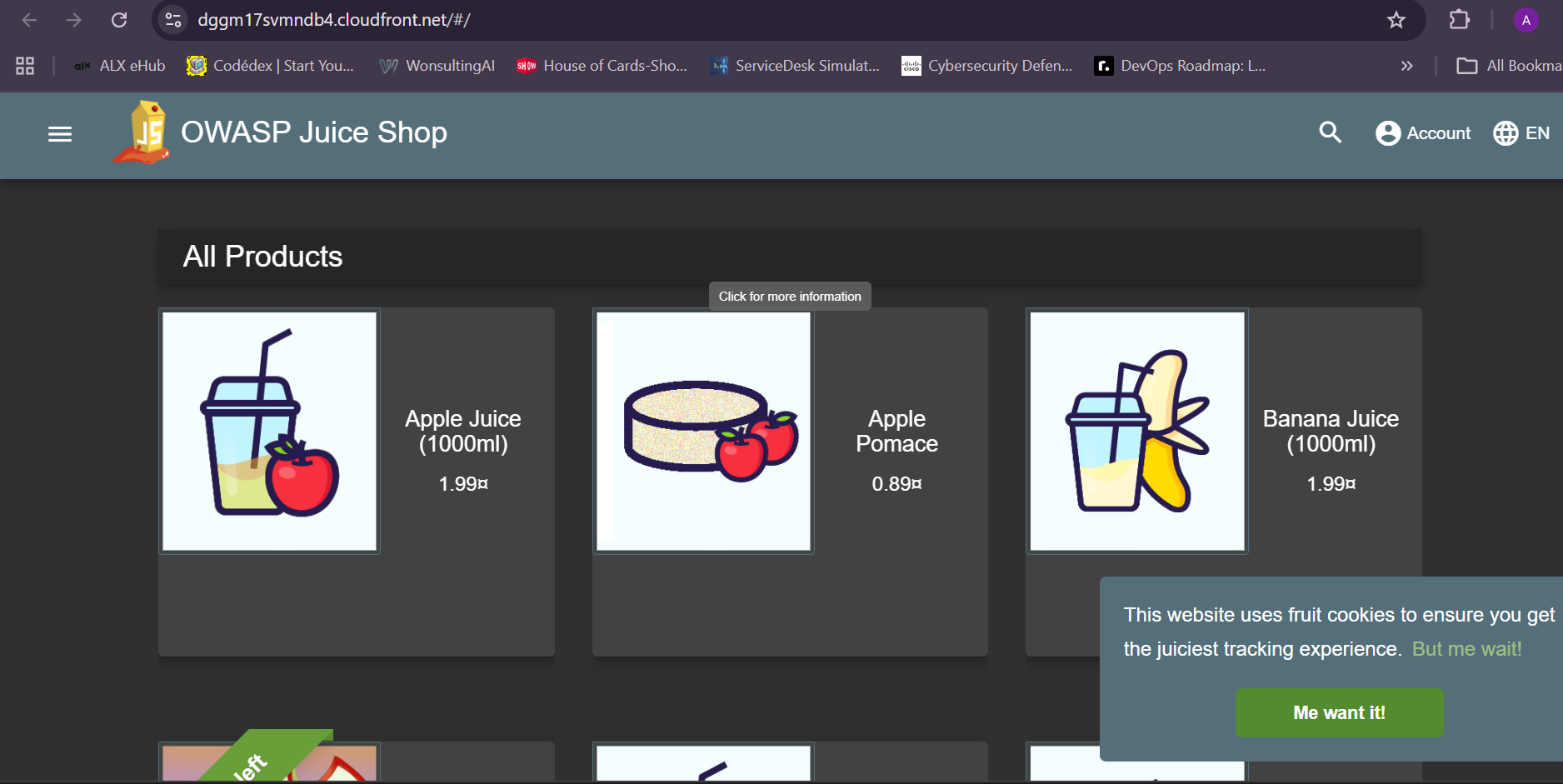This screenshot has height=784, width=1563.
Task: Follow the But me wait! link
Action: (1467, 649)
